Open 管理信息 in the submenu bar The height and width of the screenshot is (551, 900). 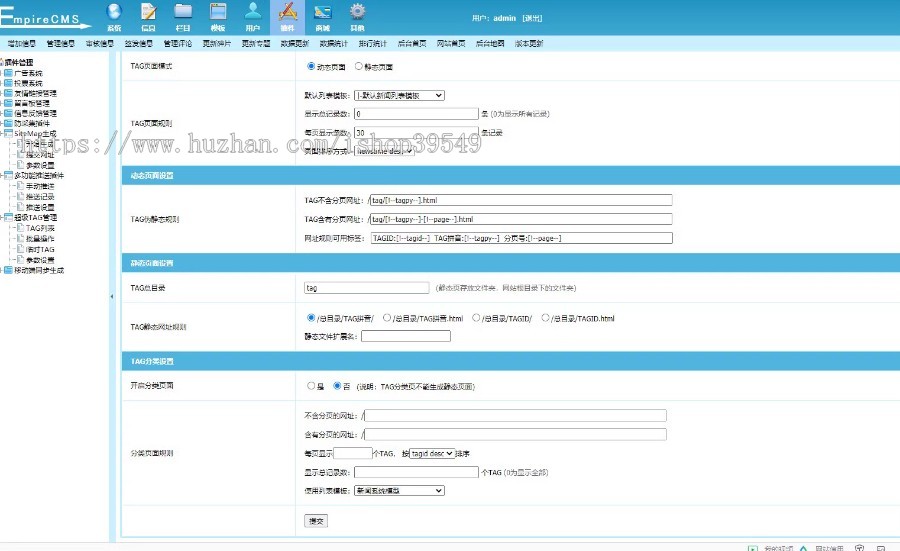click(60, 44)
